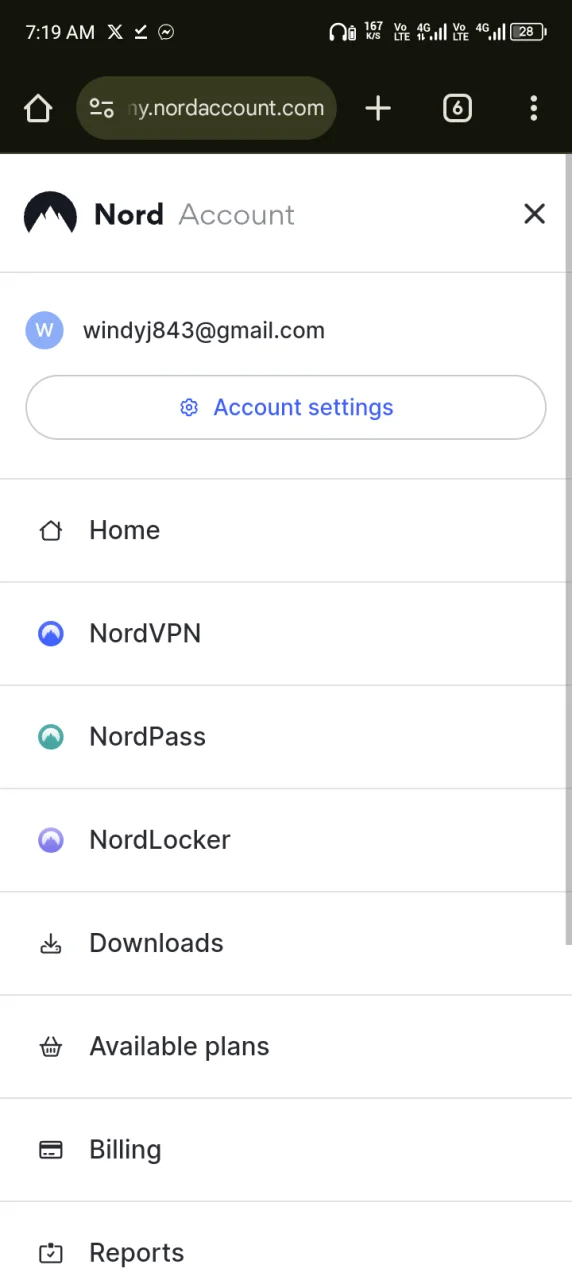Open the site info icon in address bar
This screenshot has width=572, height=1280.
coord(102,108)
